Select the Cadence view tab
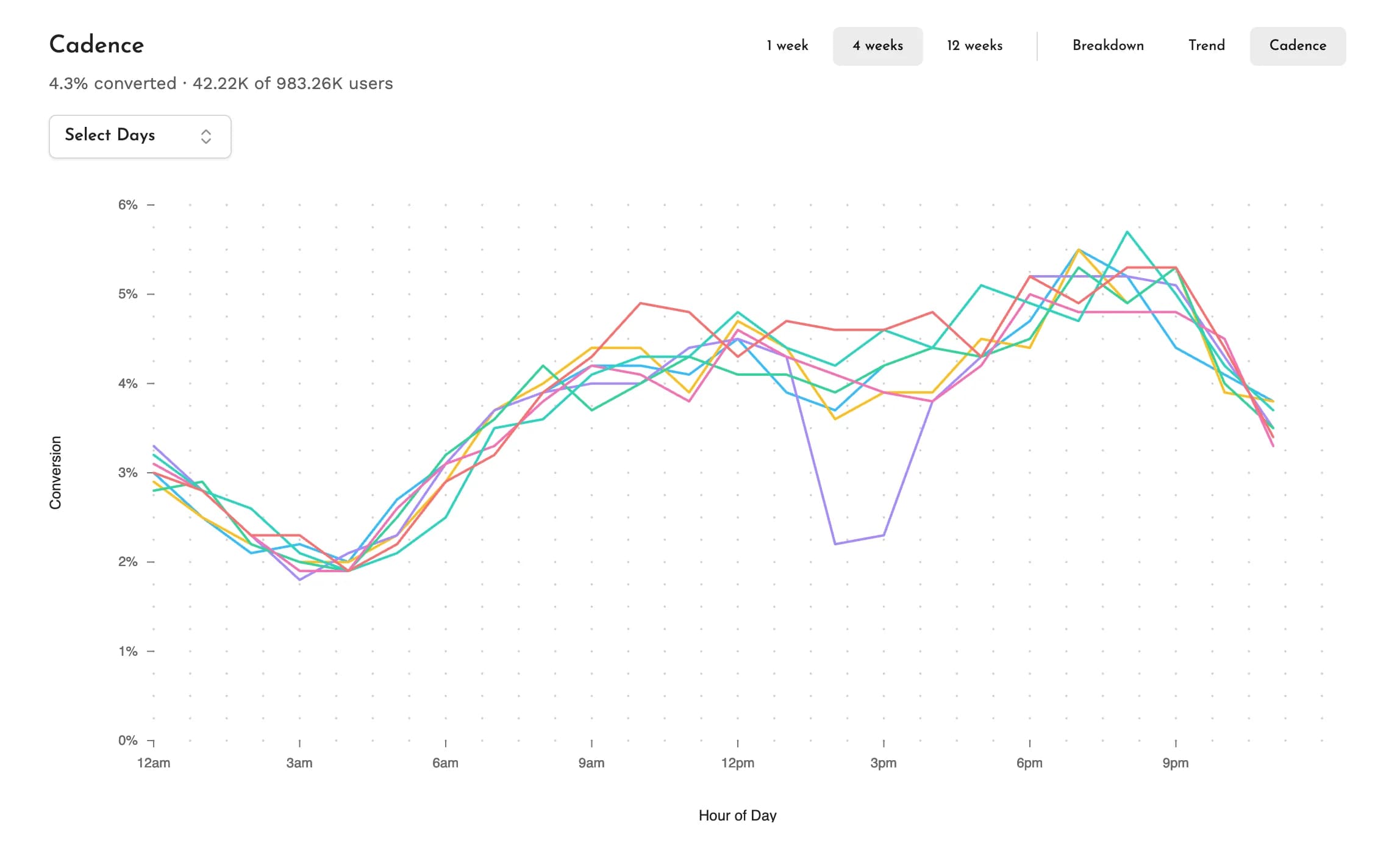 pyautogui.click(x=1298, y=46)
